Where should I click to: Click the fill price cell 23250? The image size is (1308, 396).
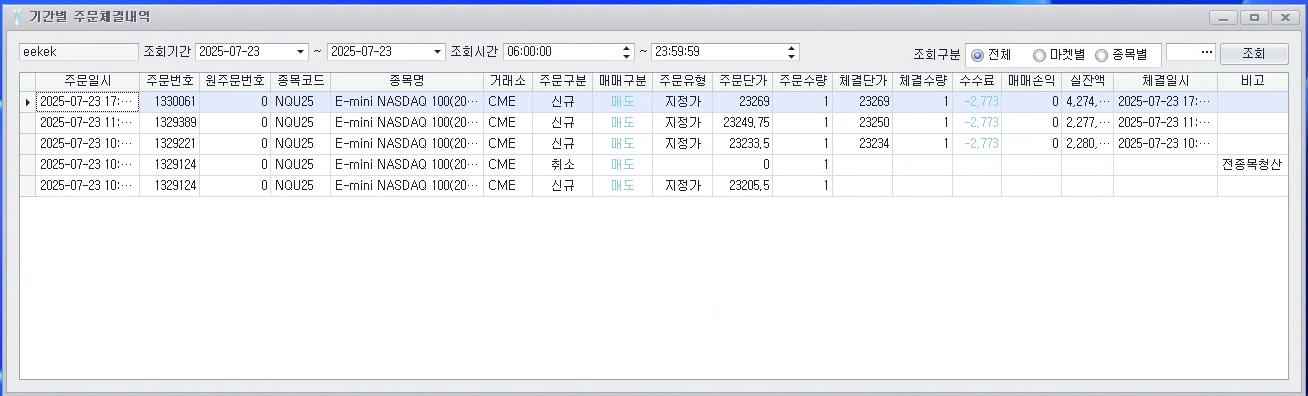862,123
